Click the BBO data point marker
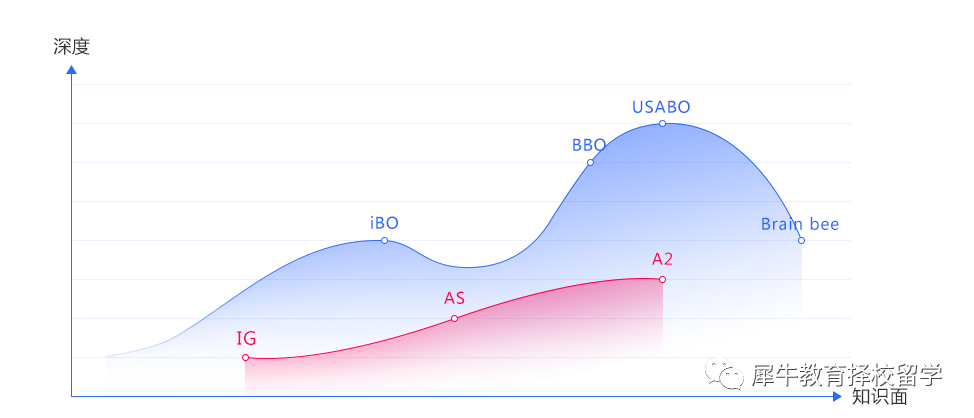 (590, 163)
